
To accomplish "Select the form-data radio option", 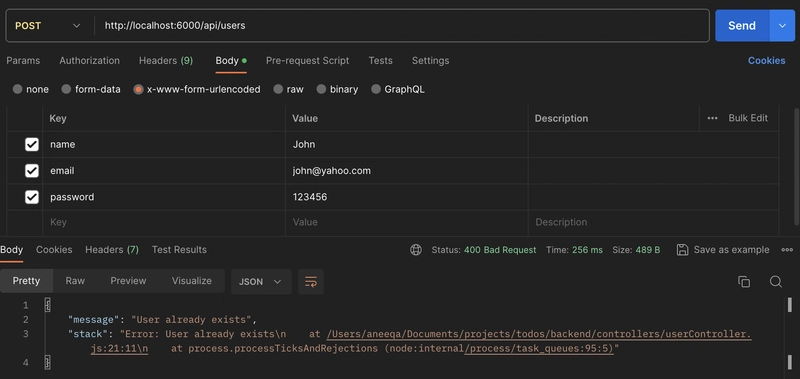I will [x=66, y=89].
